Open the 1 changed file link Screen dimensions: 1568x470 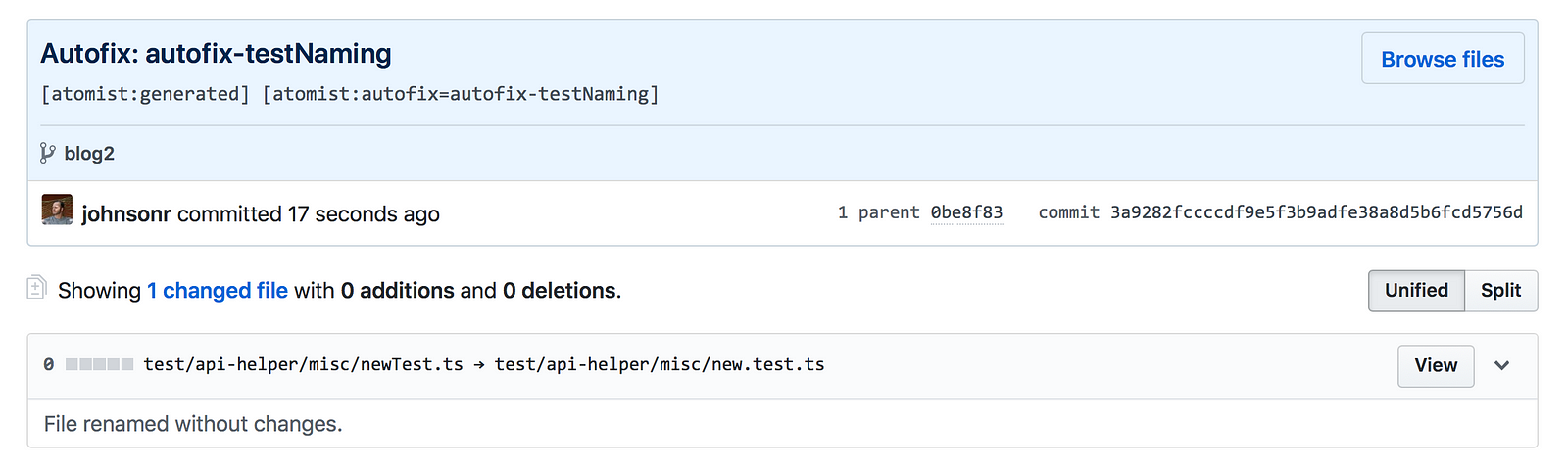218,291
